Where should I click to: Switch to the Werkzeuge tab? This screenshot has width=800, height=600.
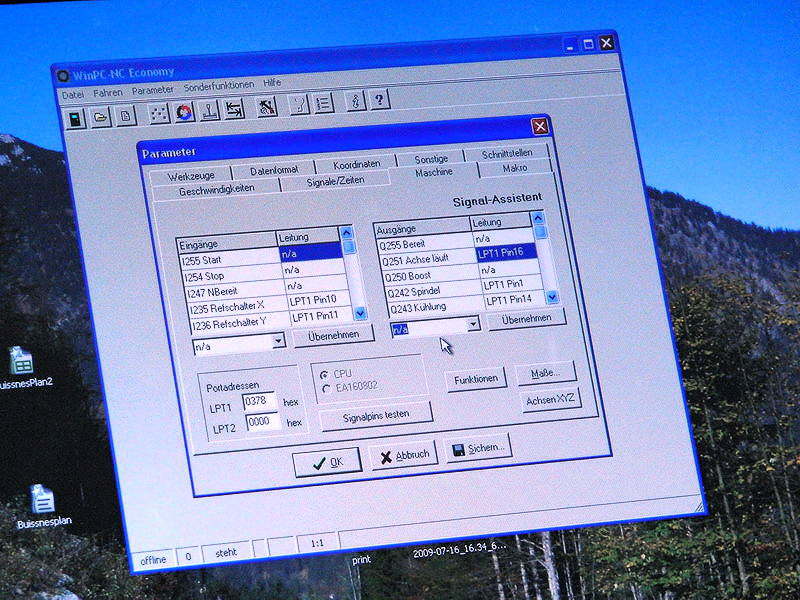pyautogui.click(x=191, y=177)
